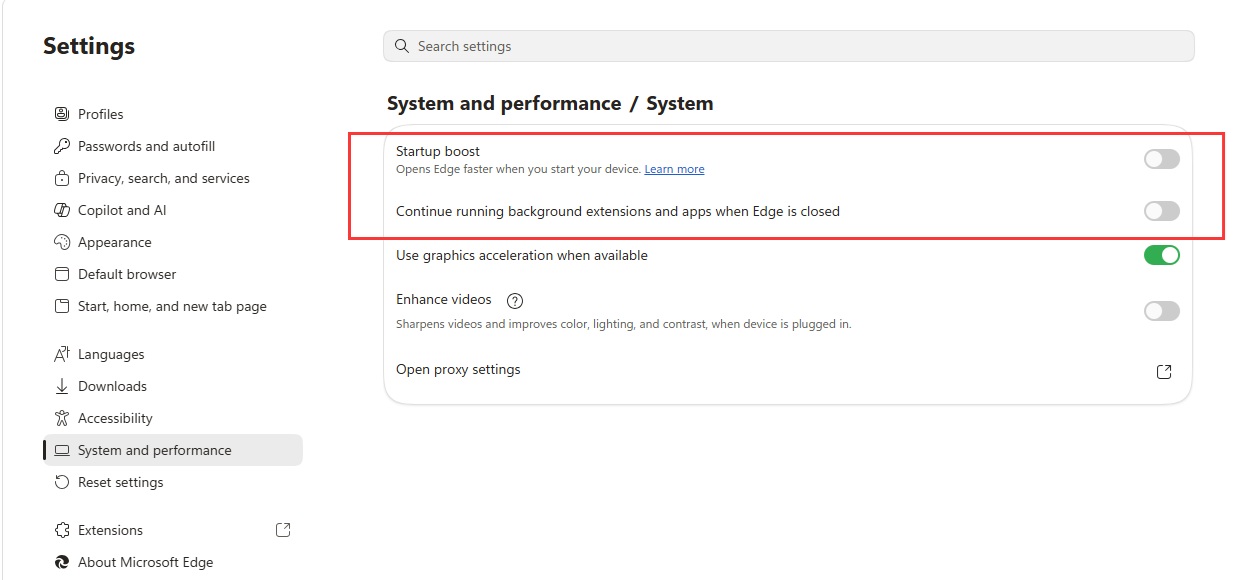Click the Passwords and autofill key icon
Screen dimensions: 1240x580
[x=62, y=146]
